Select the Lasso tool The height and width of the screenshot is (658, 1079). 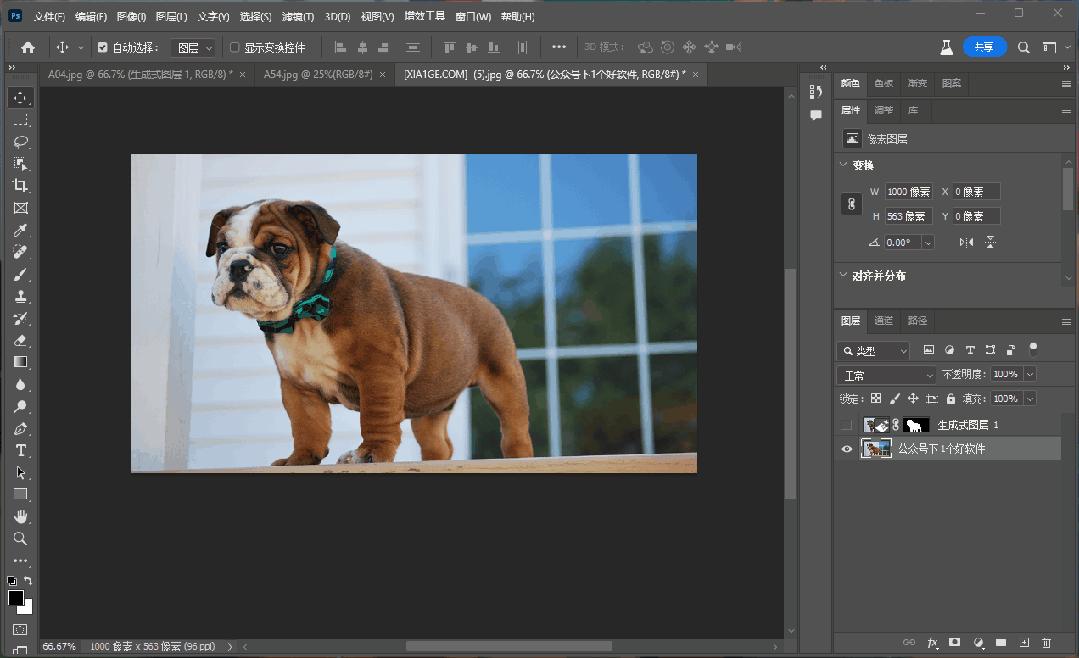pyautogui.click(x=21, y=141)
